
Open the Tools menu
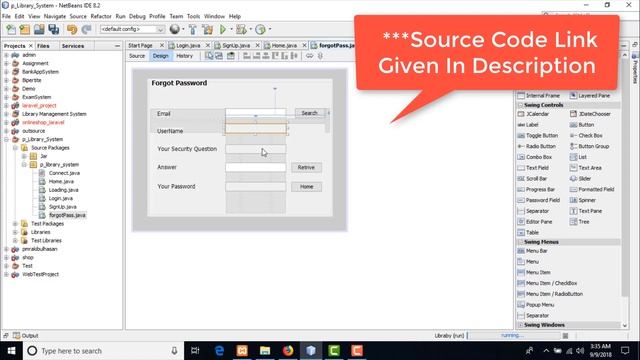coord(193,16)
